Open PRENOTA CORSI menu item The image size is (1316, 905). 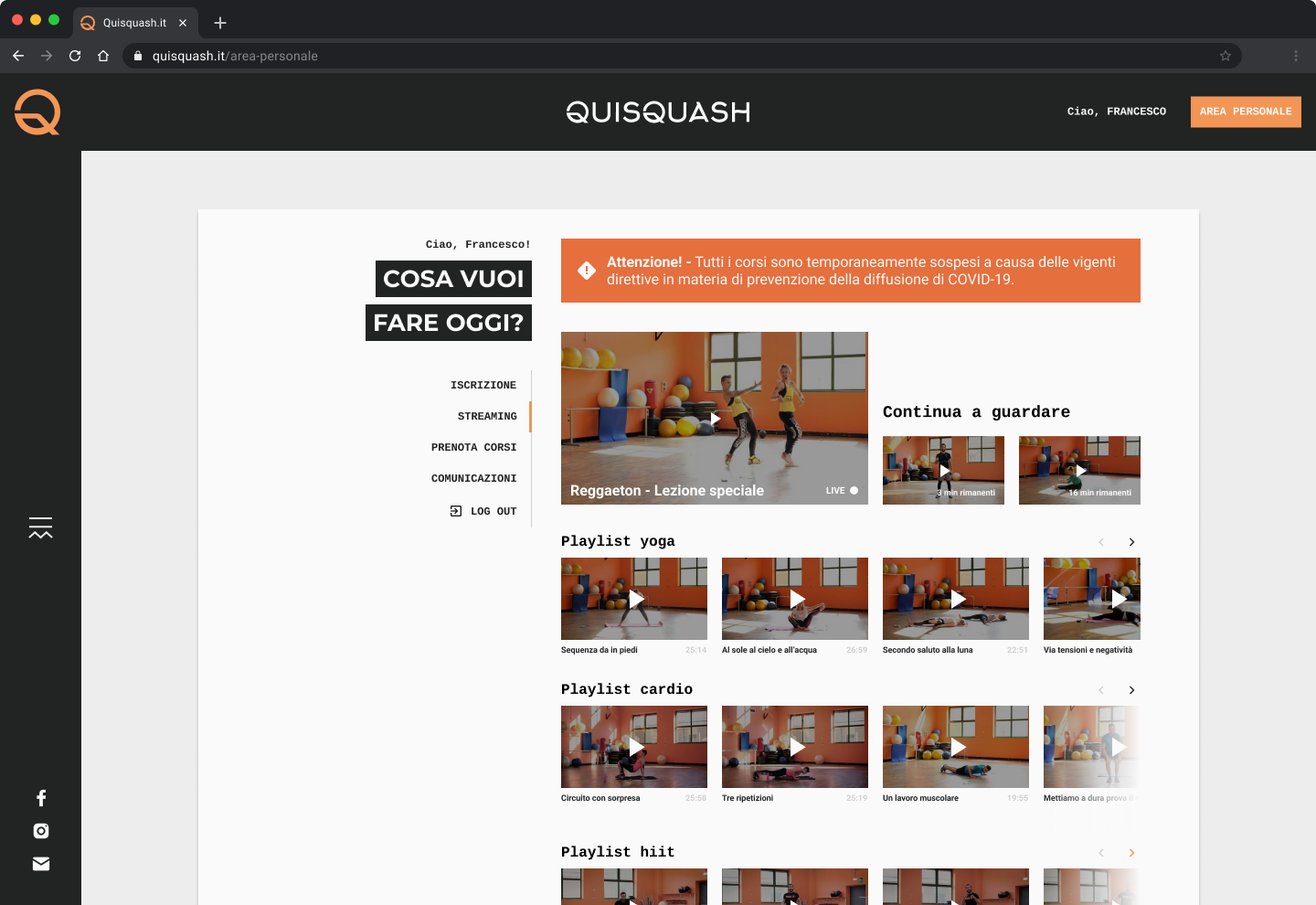pos(473,447)
